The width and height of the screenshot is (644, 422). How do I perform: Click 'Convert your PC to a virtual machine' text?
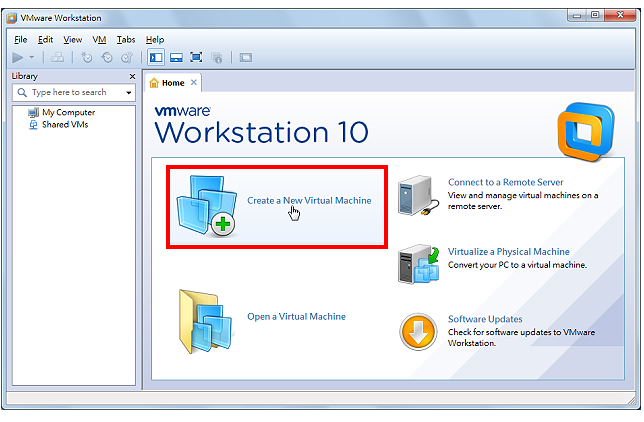point(517,265)
